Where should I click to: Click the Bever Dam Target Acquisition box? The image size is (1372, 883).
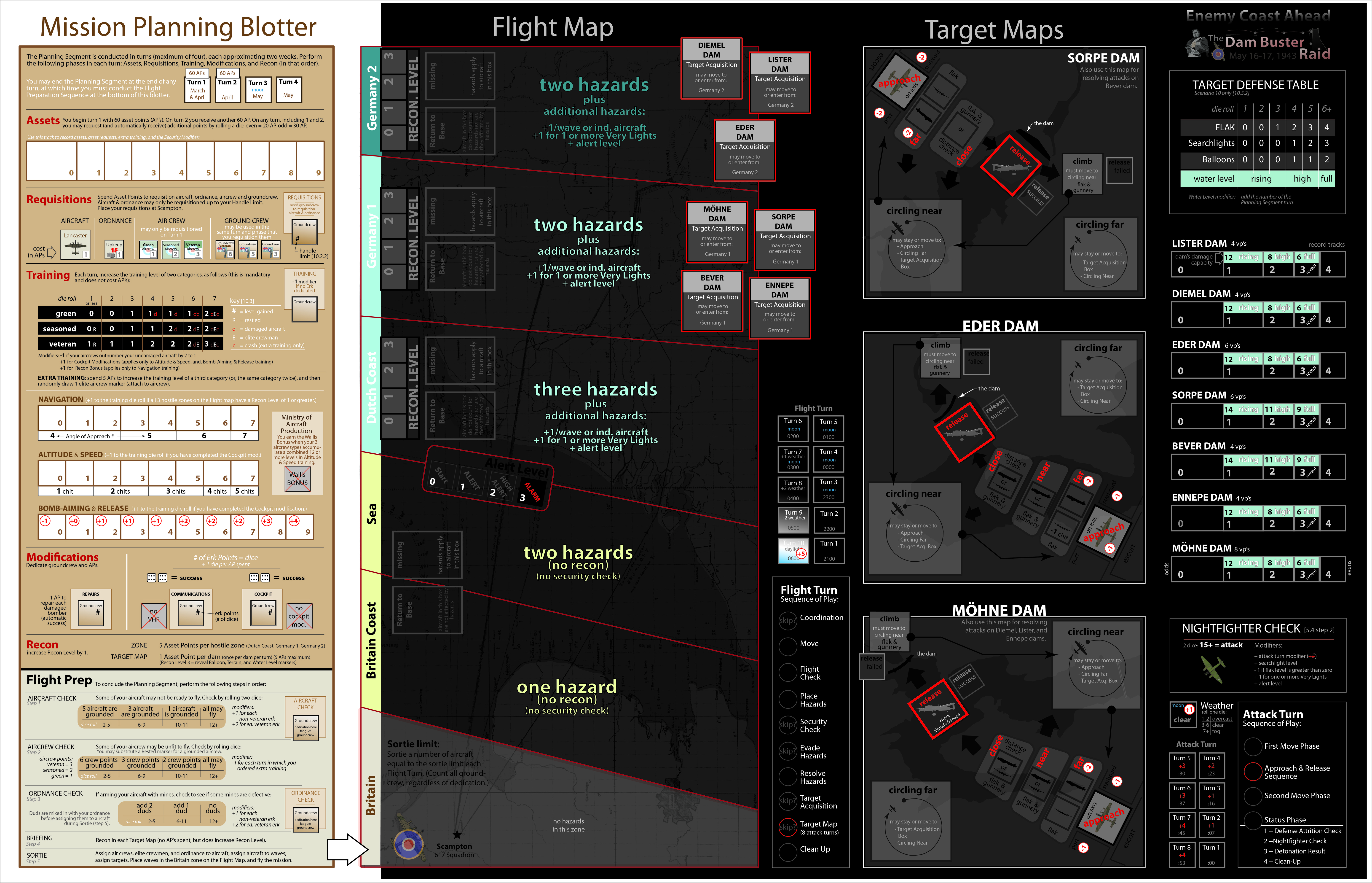coord(712,301)
